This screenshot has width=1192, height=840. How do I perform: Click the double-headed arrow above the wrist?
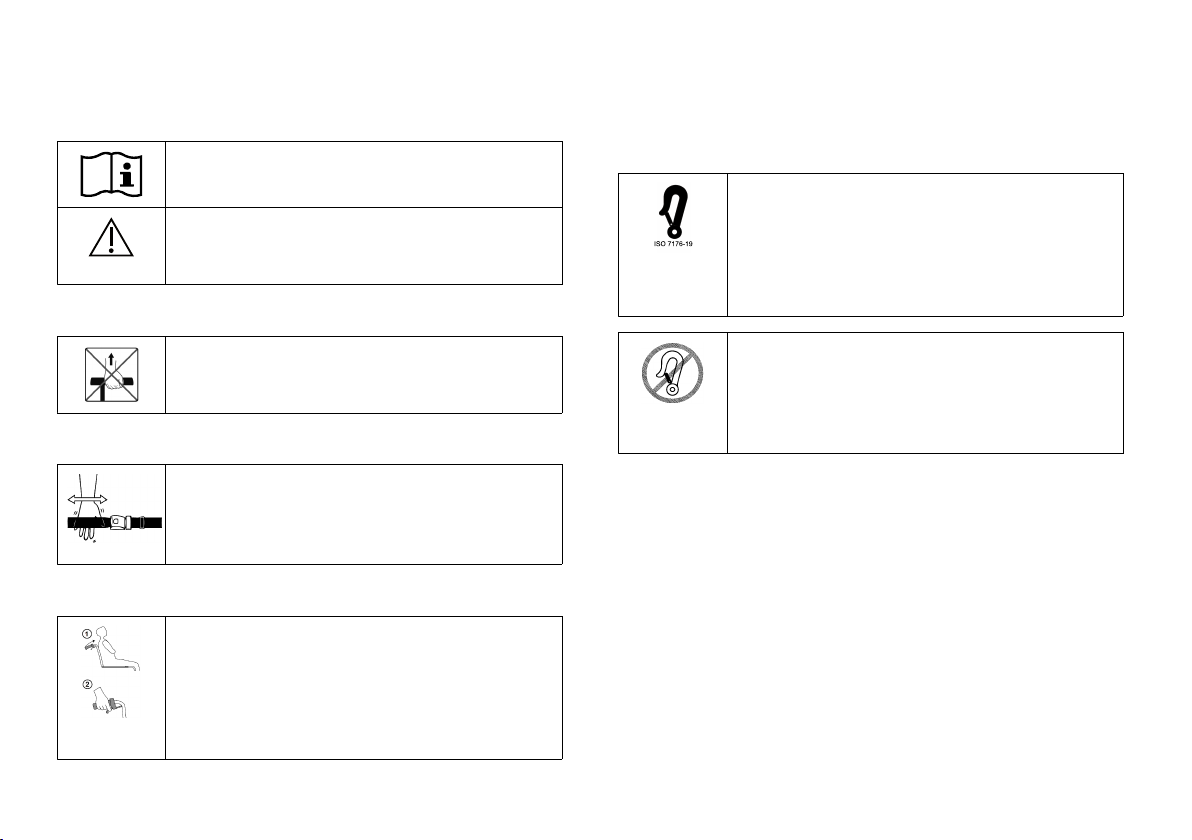pos(87,499)
